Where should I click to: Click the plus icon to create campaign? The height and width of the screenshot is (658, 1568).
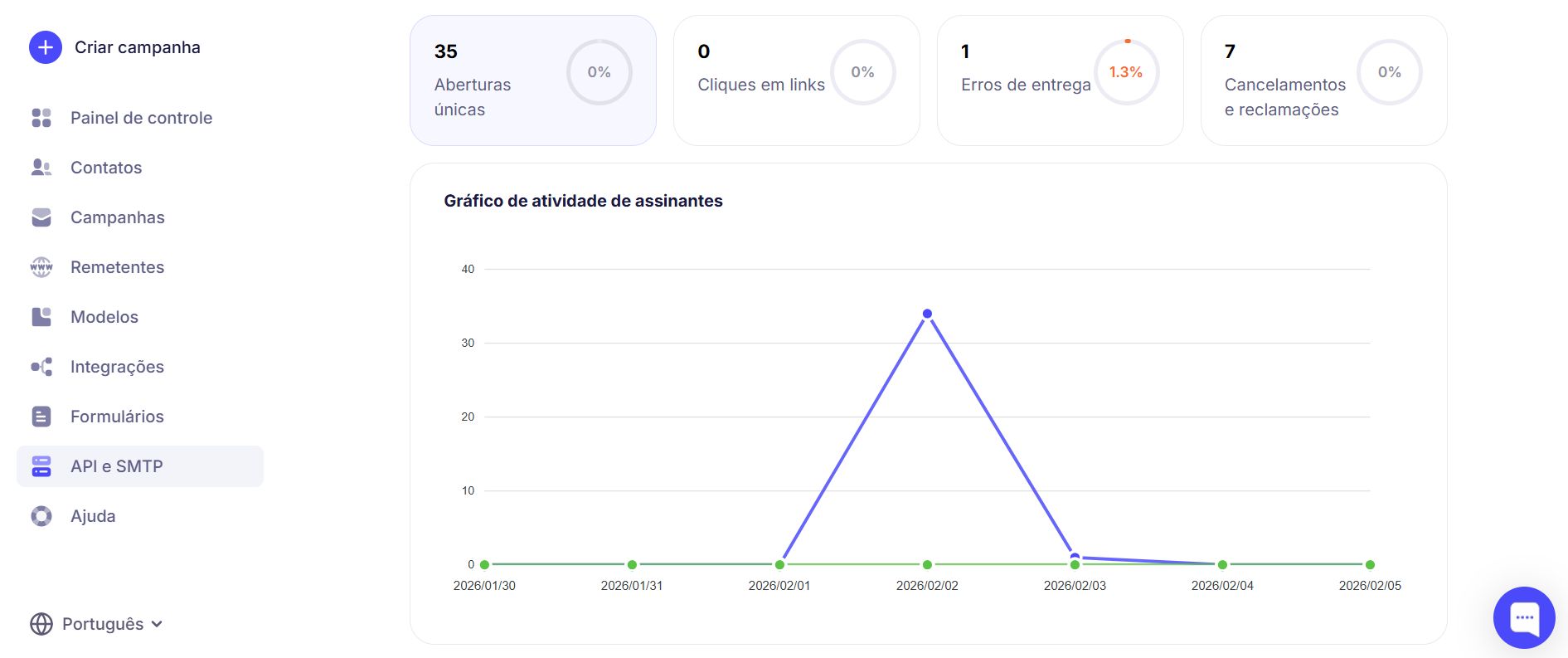46,47
